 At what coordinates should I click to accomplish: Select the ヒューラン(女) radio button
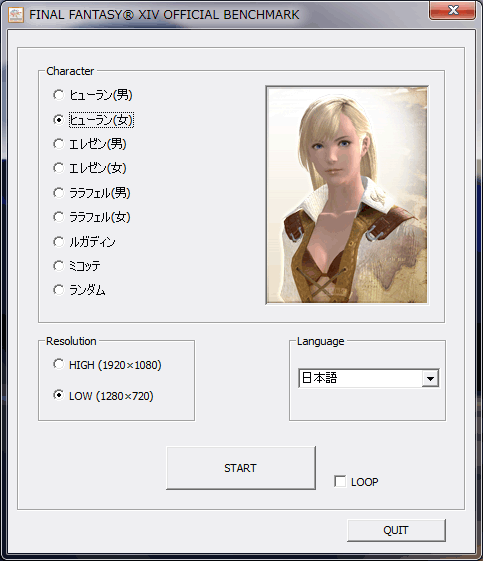(58, 119)
